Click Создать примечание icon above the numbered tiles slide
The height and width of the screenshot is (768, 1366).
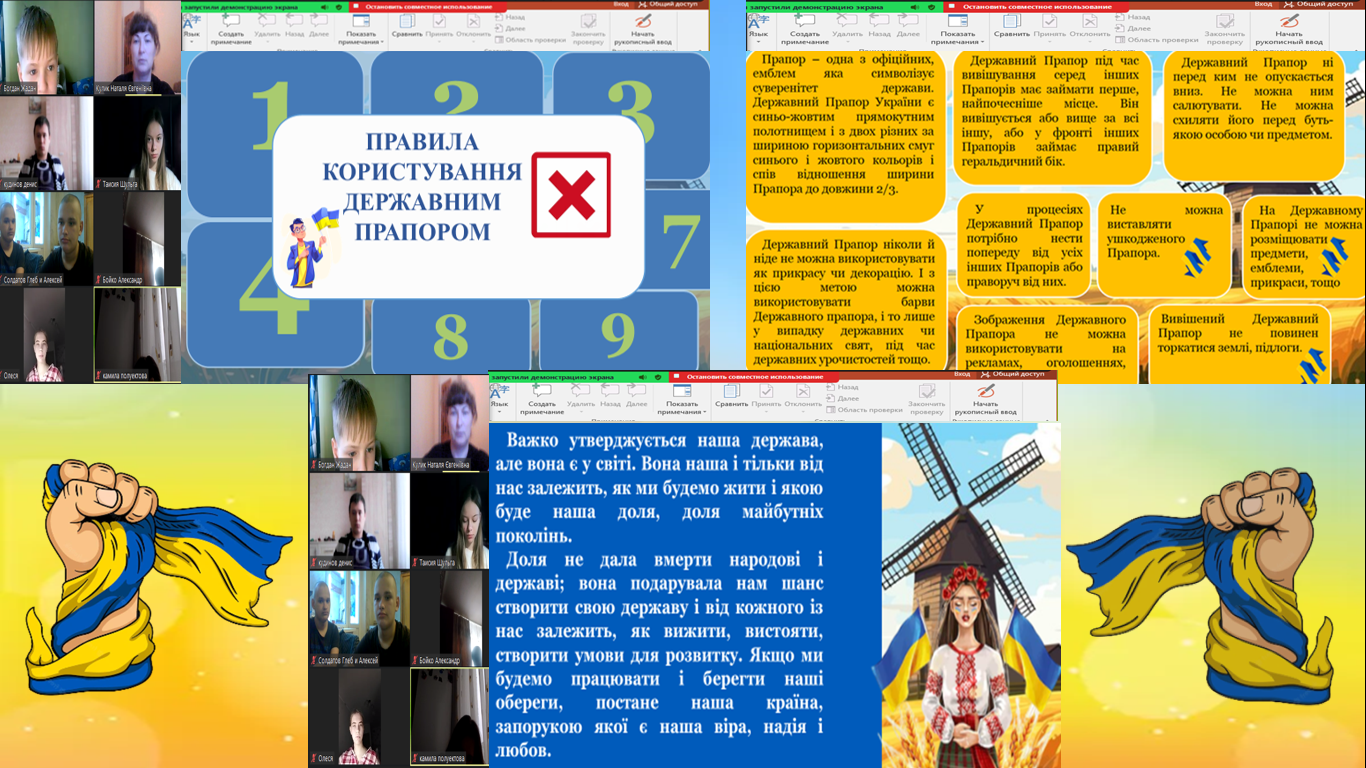231,20
